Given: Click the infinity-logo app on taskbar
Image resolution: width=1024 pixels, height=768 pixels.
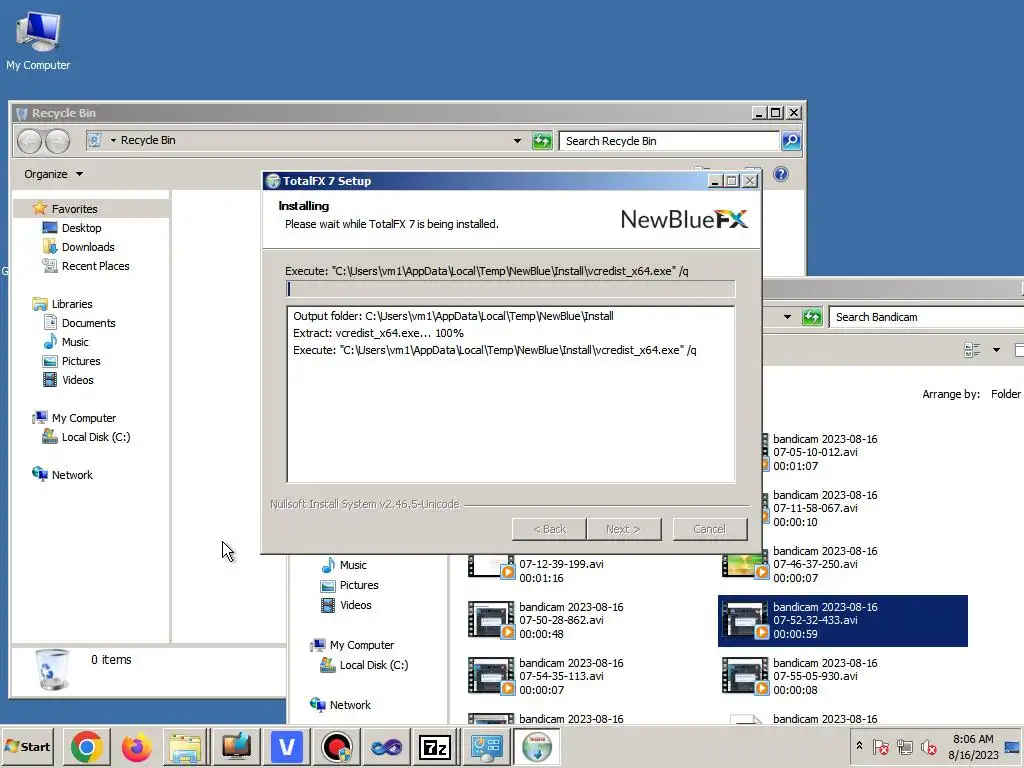Looking at the screenshot, I should [387, 747].
